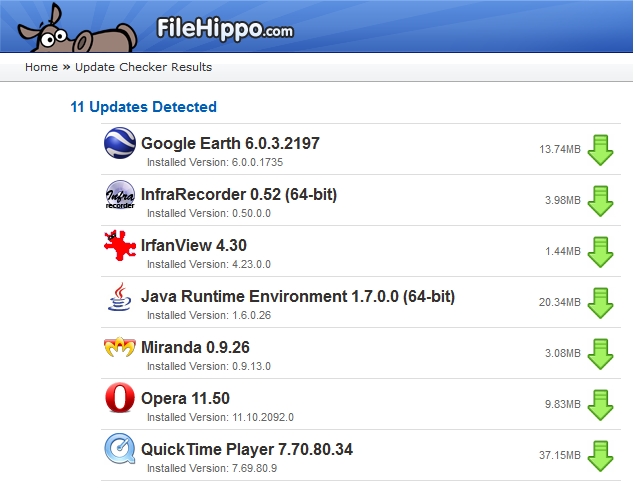Image resolution: width=633 pixels, height=484 pixels.
Task: Click the 3.98MB size for InfraRecorder
Action: (x=563, y=200)
